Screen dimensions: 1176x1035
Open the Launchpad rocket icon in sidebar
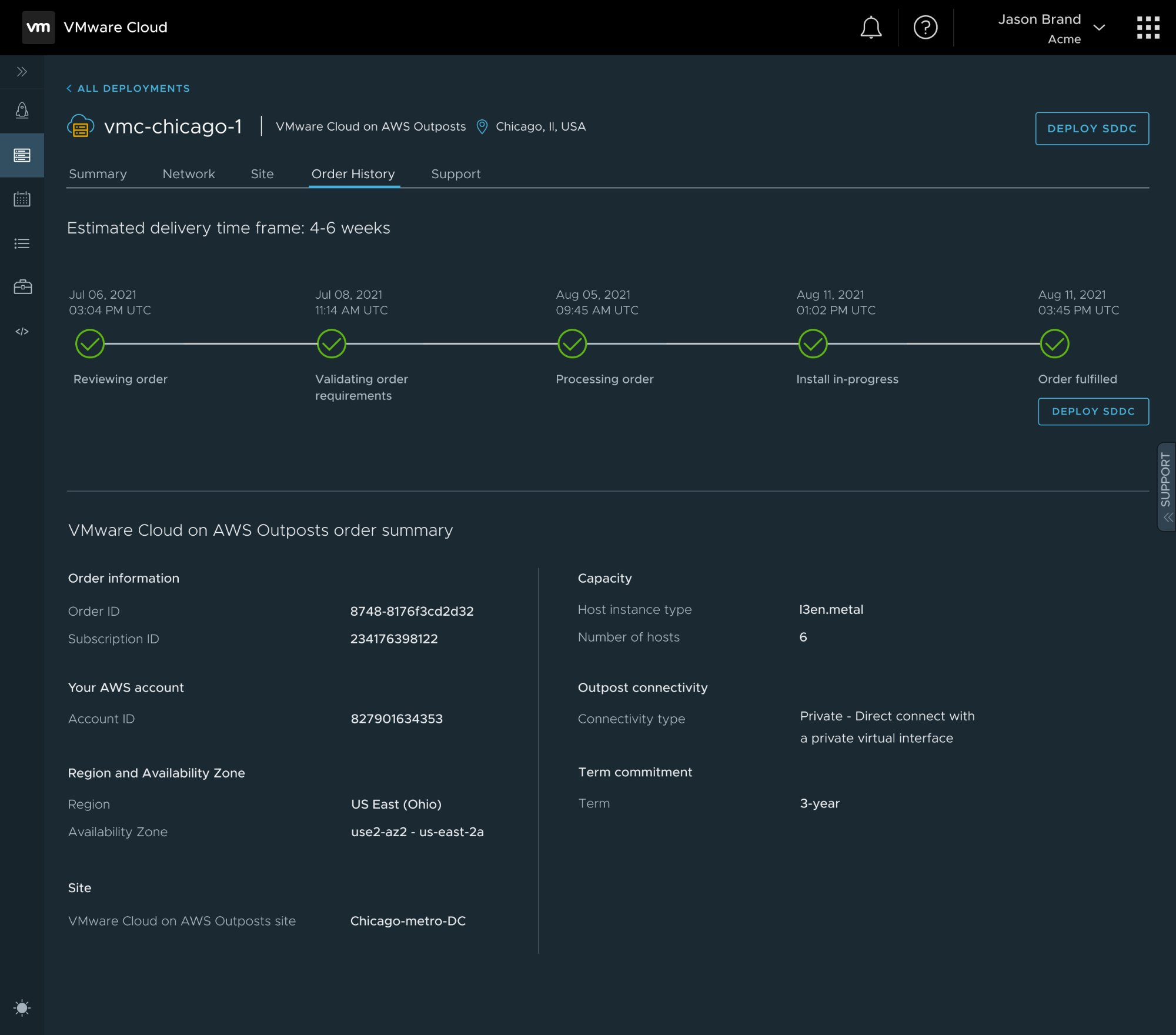[22, 109]
